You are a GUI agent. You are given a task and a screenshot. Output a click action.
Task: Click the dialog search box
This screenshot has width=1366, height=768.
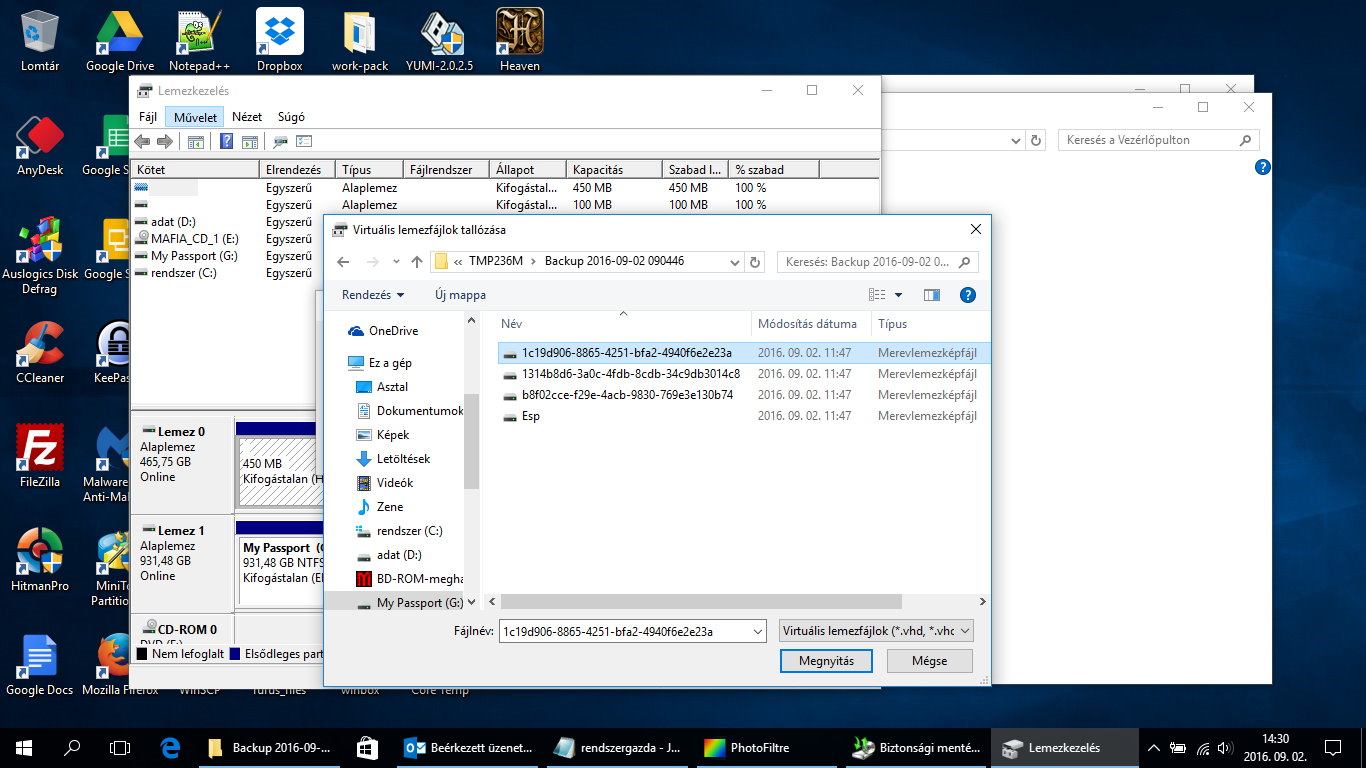click(x=868, y=262)
